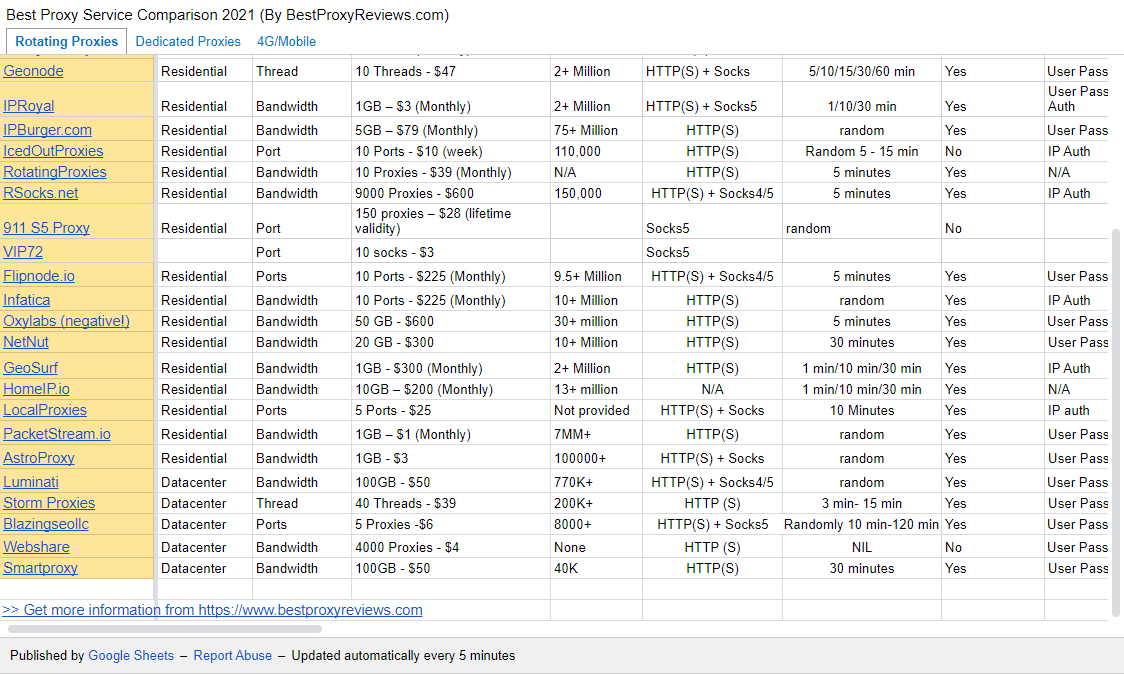Click the PacketStream.io link
This screenshot has height=674, width=1124.
click(57, 434)
